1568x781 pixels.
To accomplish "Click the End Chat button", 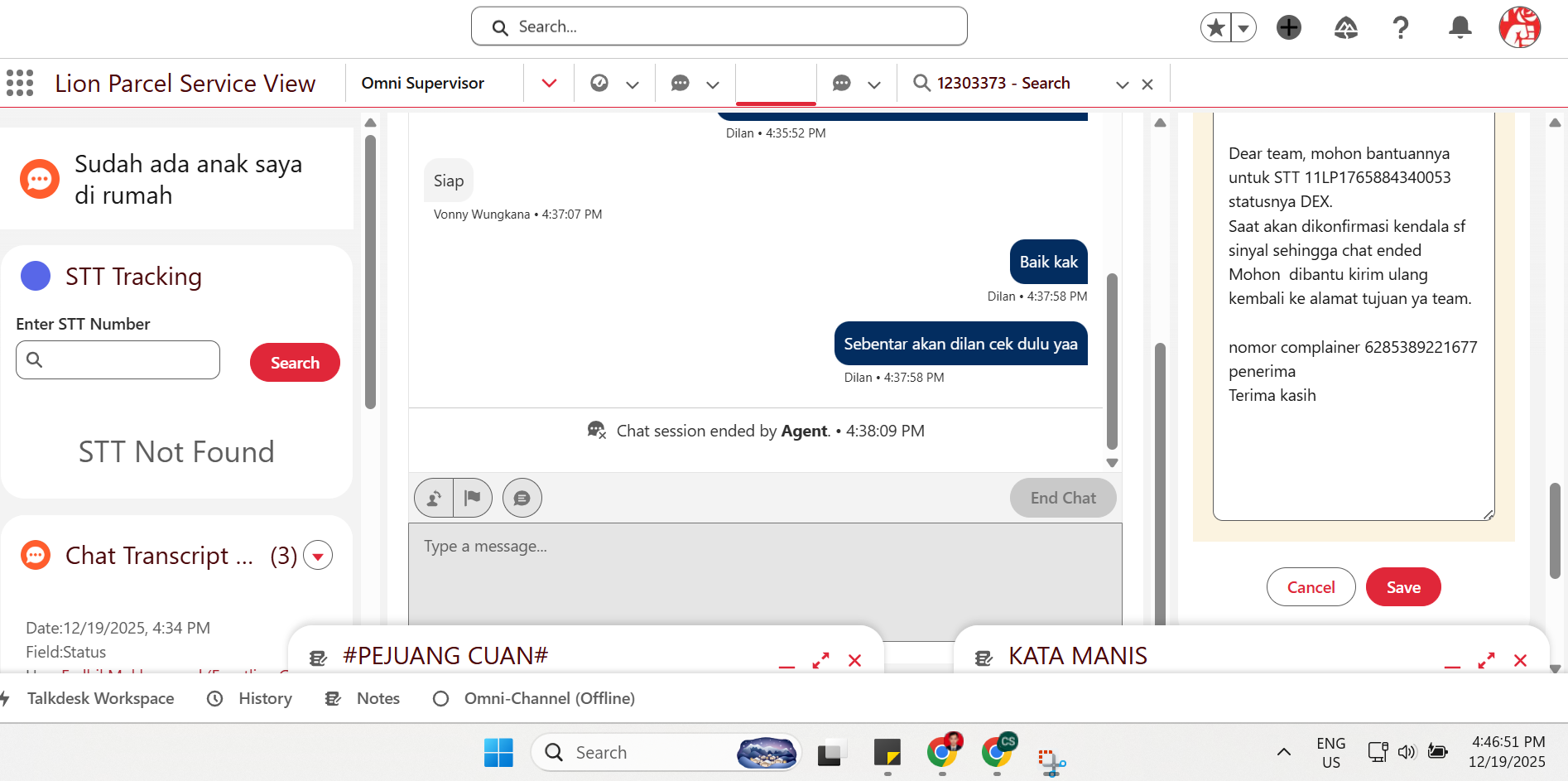I will [x=1063, y=498].
